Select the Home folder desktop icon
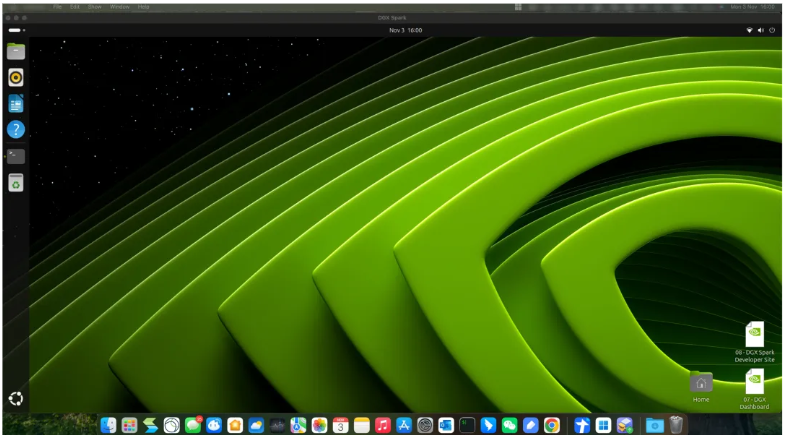785x435 pixels. click(701, 383)
